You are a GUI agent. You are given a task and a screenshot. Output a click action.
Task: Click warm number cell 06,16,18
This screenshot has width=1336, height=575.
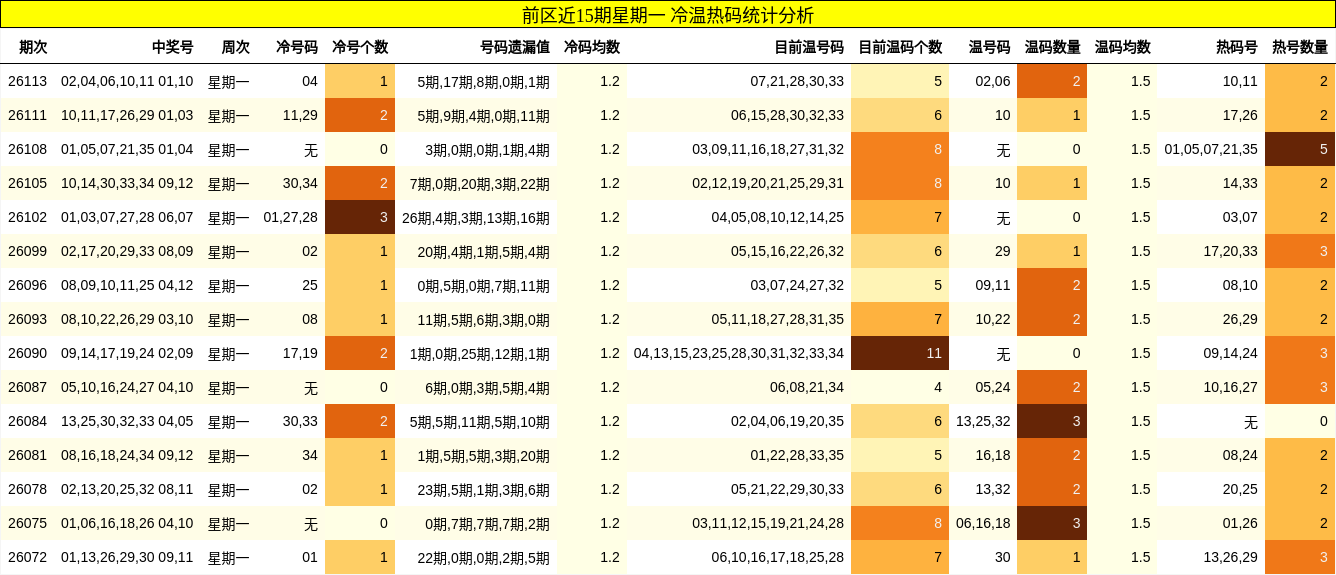983,524
